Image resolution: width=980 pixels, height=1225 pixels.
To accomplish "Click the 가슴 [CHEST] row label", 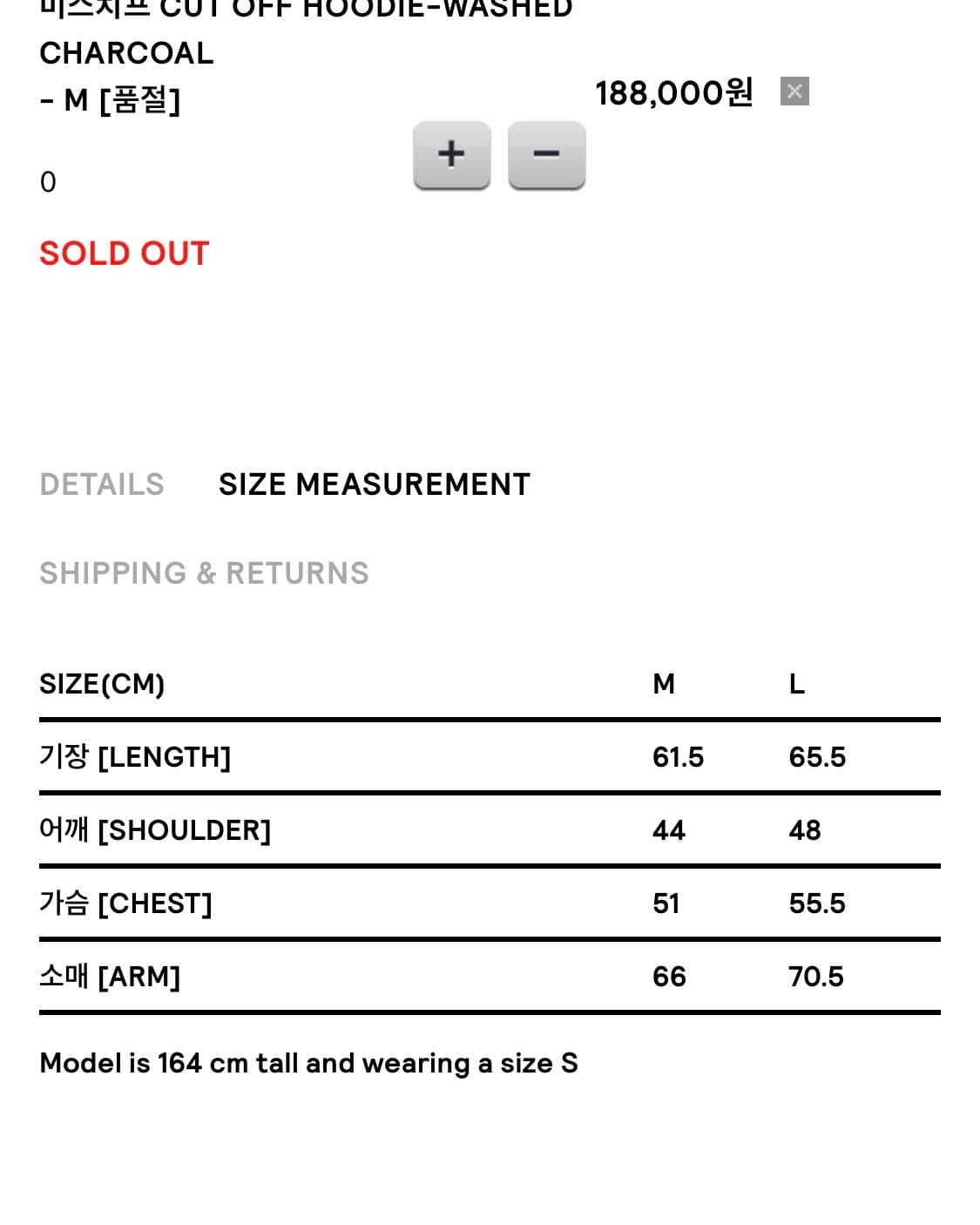I will click(x=125, y=903).
